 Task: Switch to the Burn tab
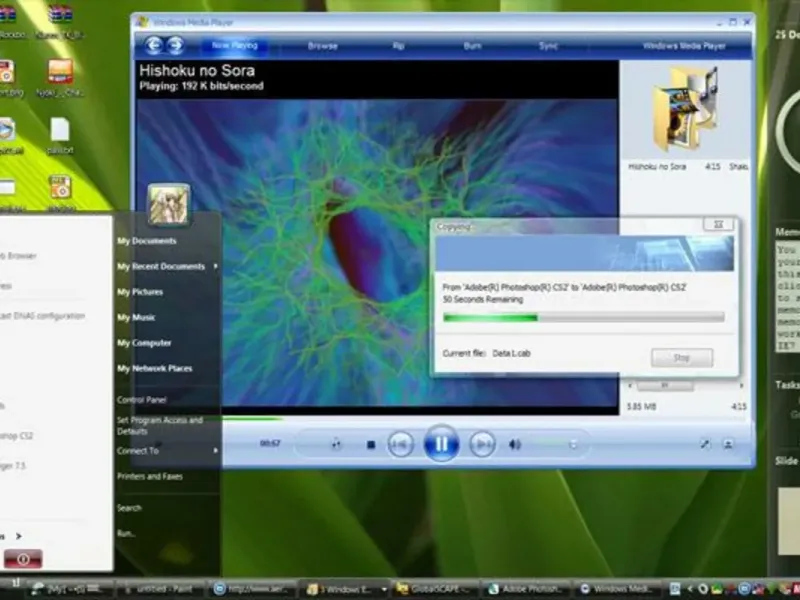pyautogui.click(x=472, y=46)
